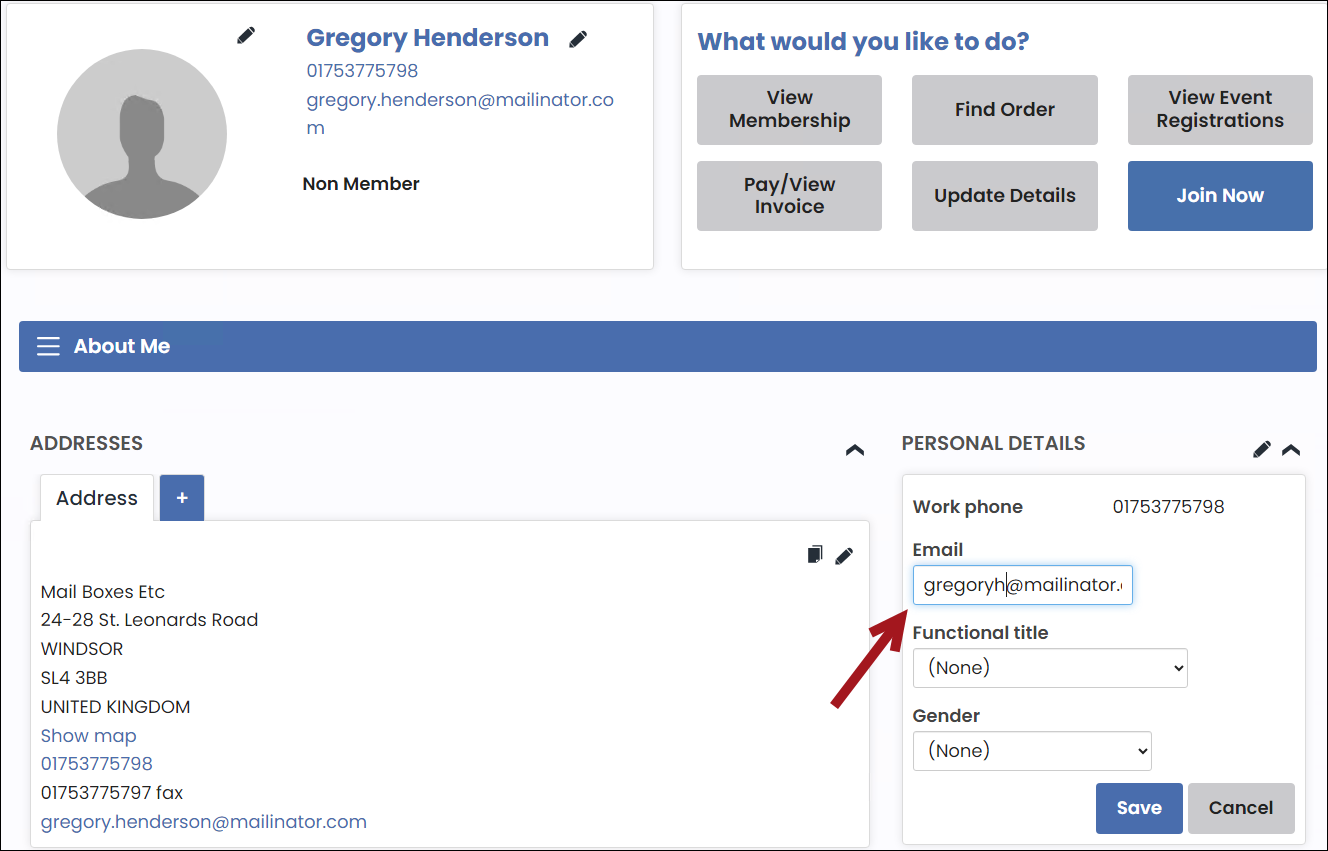The height and width of the screenshot is (851, 1328).
Task: Add a new address tab with plus
Action: (x=182, y=498)
